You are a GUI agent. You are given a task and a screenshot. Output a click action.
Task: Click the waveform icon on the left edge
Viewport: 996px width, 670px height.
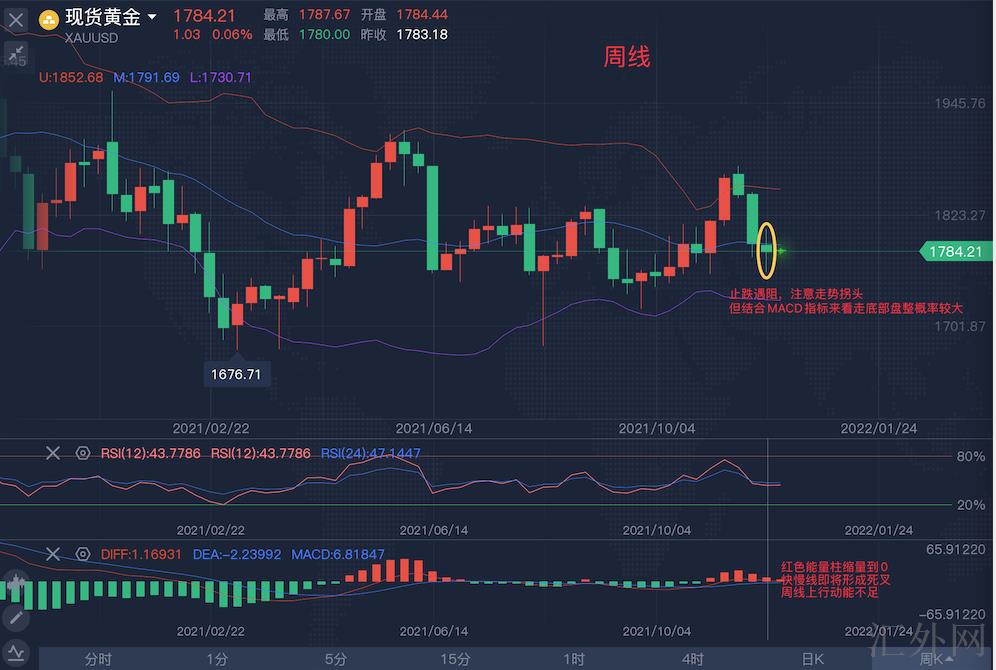click(x=17, y=583)
